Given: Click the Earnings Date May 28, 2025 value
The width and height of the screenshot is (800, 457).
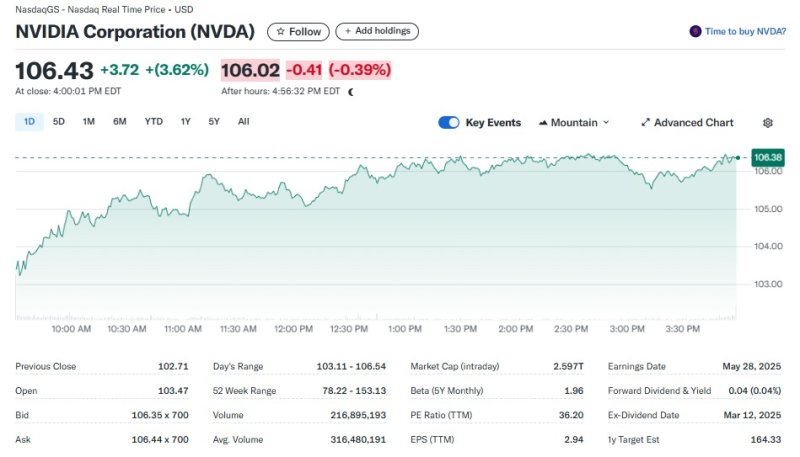Looking at the screenshot, I should (x=753, y=366).
